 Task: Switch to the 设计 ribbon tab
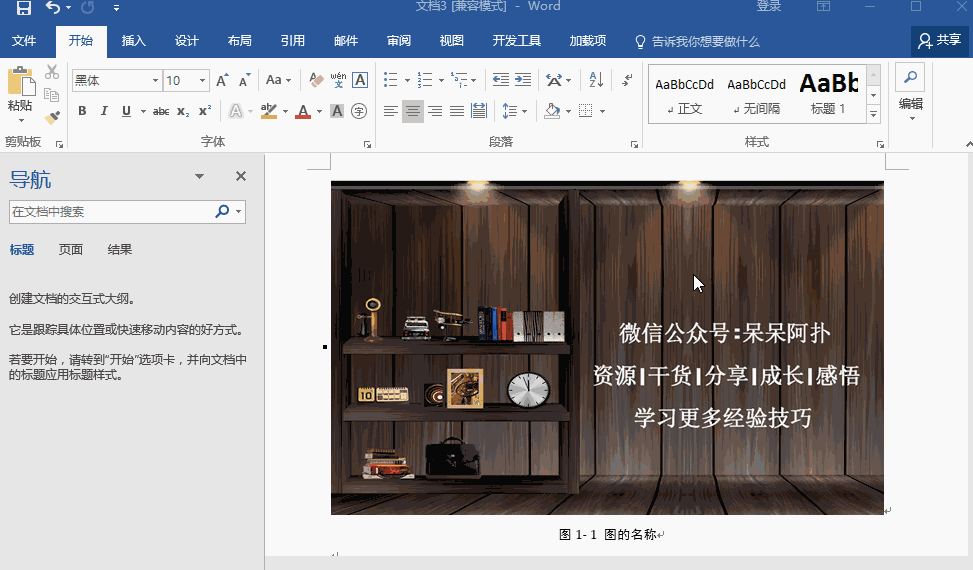[x=186, y=41]
